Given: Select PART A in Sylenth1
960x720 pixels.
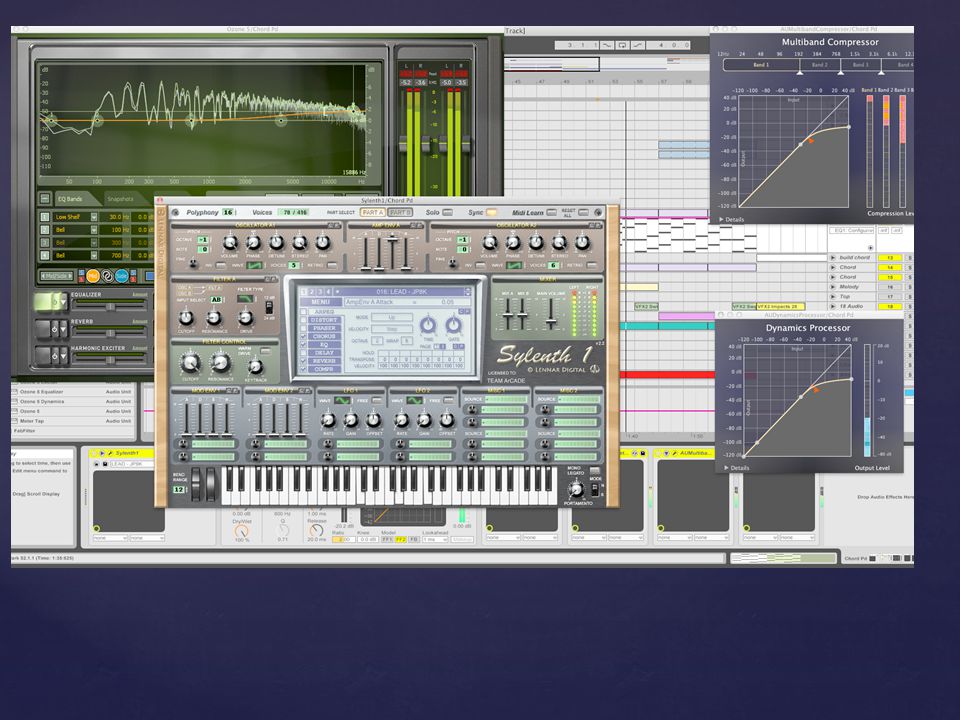Looking at the screenshot, I should (x=372, y=212).
